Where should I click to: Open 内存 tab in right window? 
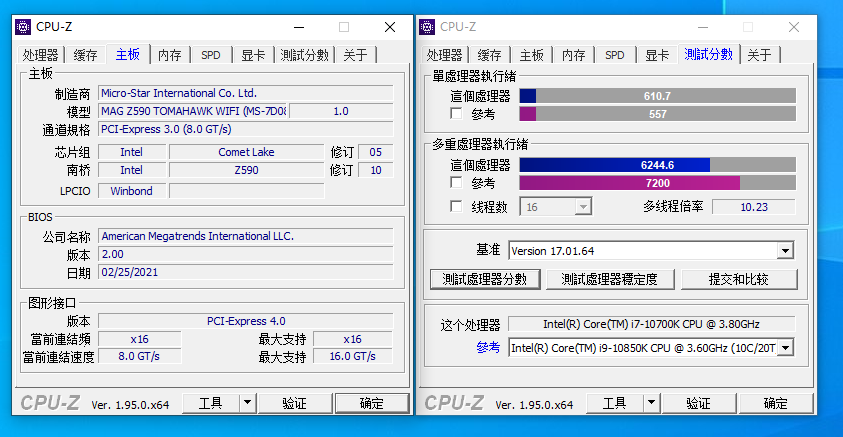(574, 55)
